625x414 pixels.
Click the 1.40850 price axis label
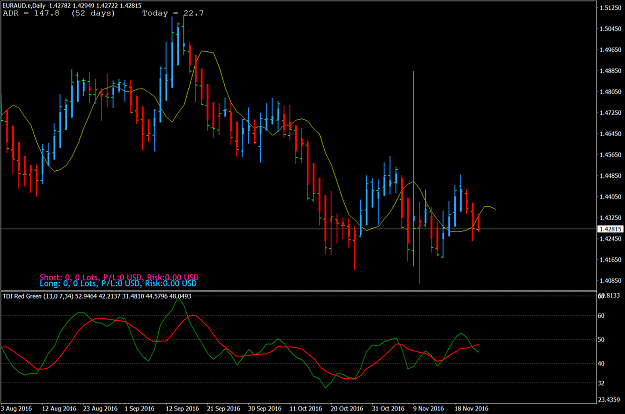pos(610,281)
